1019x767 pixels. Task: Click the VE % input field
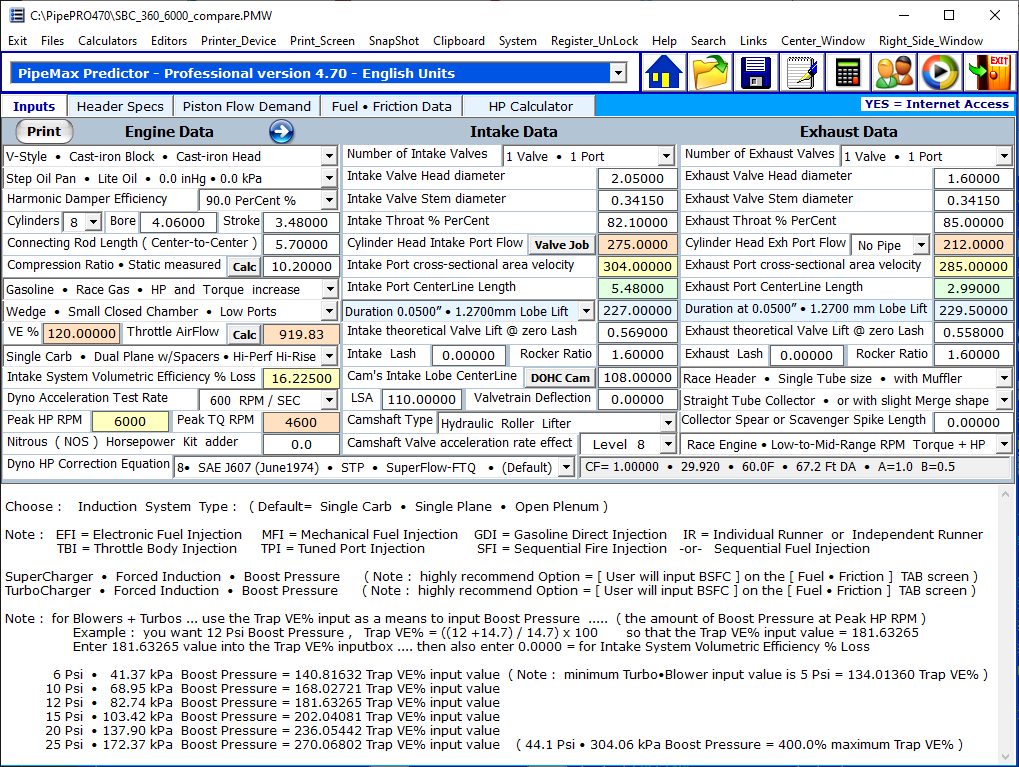coord(81,334)
